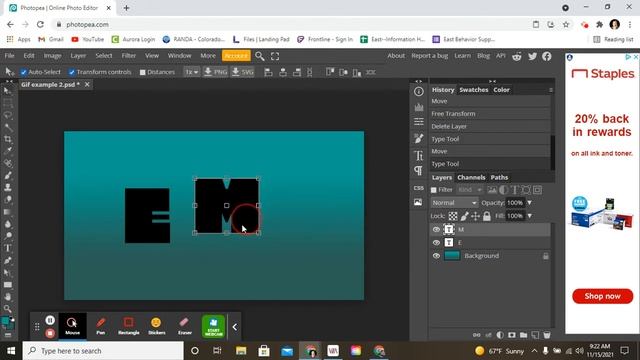The width and height of the screenshot is (640, 360).
Task: Enable the Distances checkbox
Action: [142, 72]
